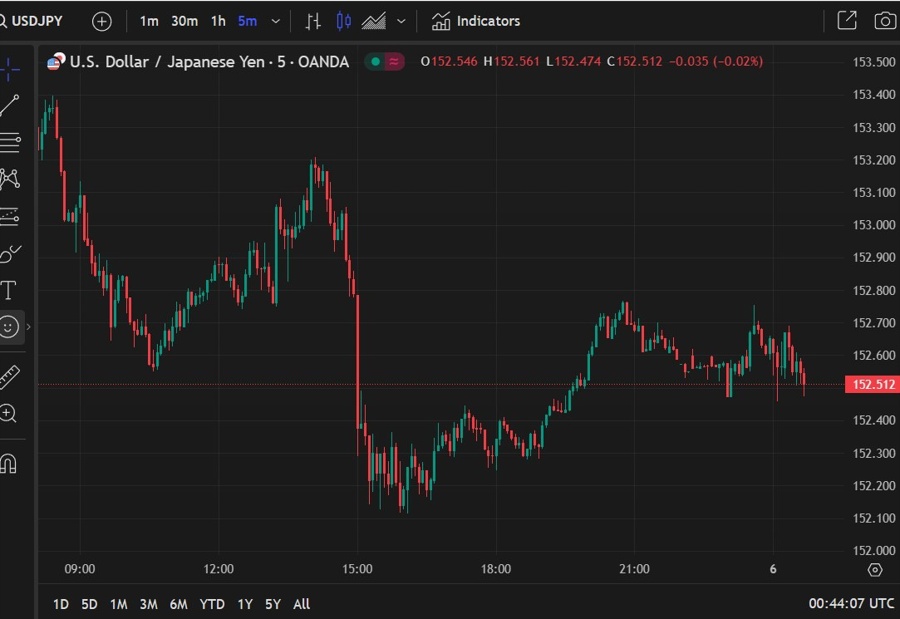Click the 153.000 price axis label
This screenshot has height=619, width=900.
click(x=874, y=225)
